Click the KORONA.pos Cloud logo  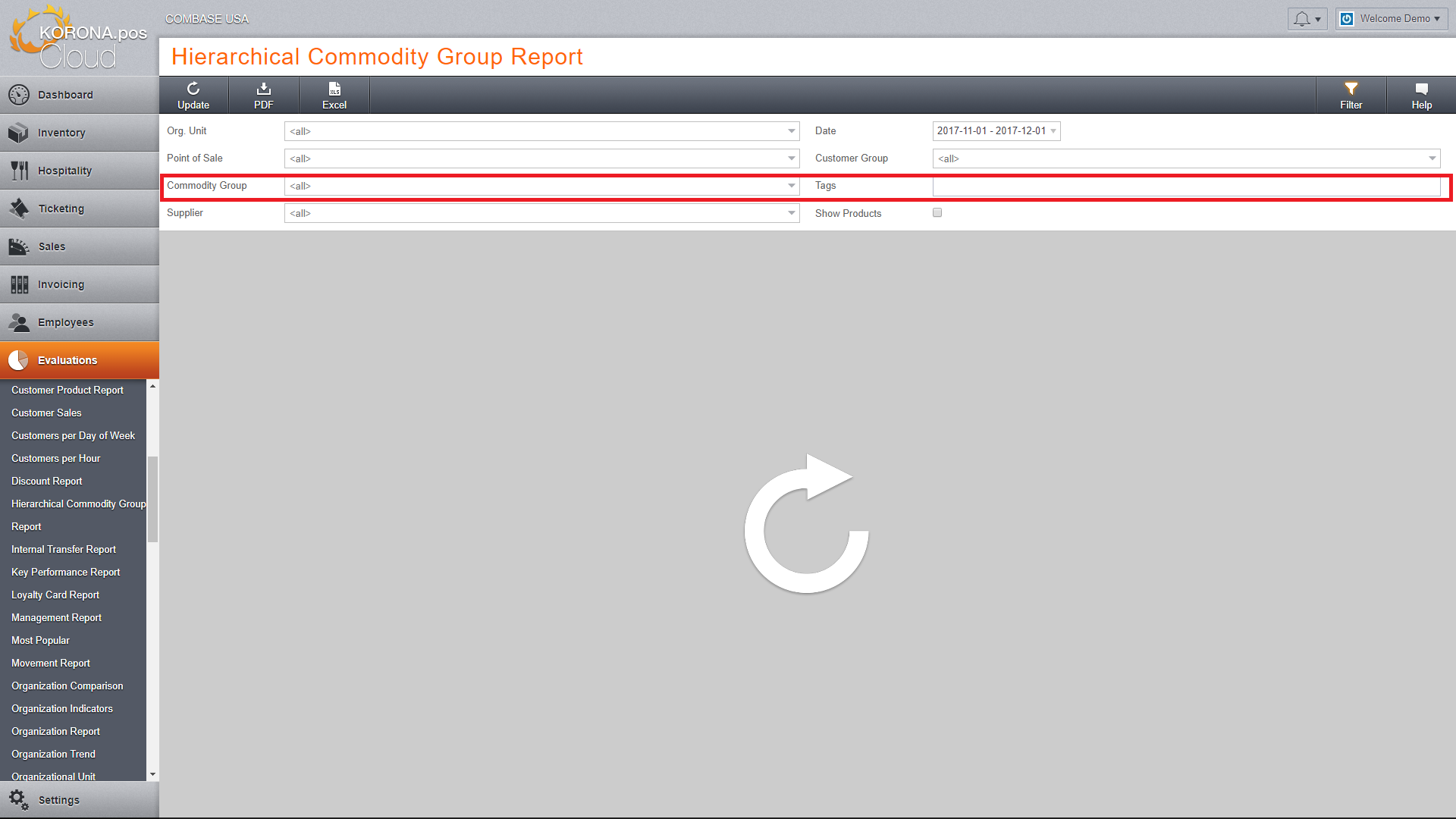pyautogui.click(x=78, y=38)
